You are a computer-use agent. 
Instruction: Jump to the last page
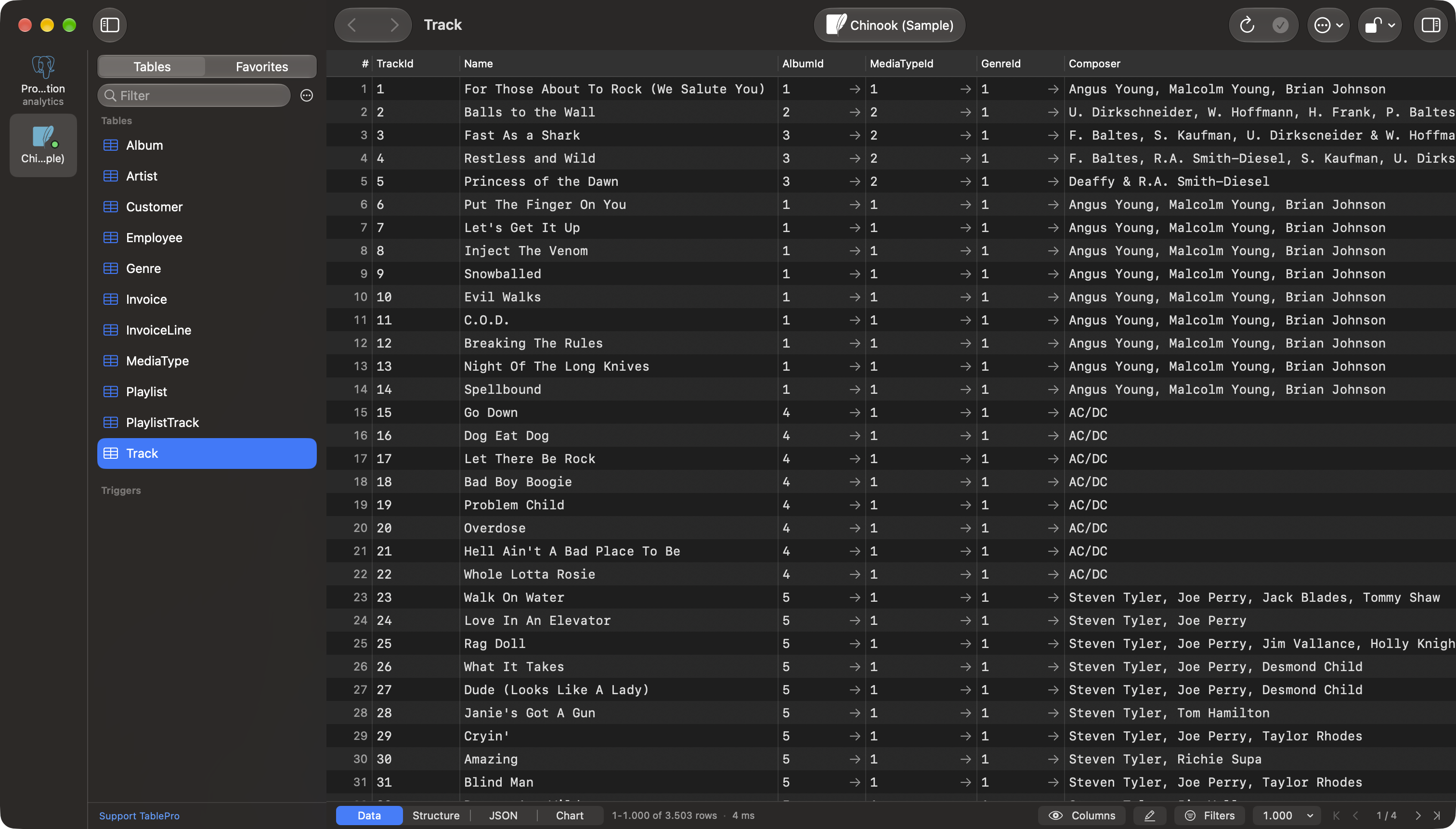click(1437, 816)
